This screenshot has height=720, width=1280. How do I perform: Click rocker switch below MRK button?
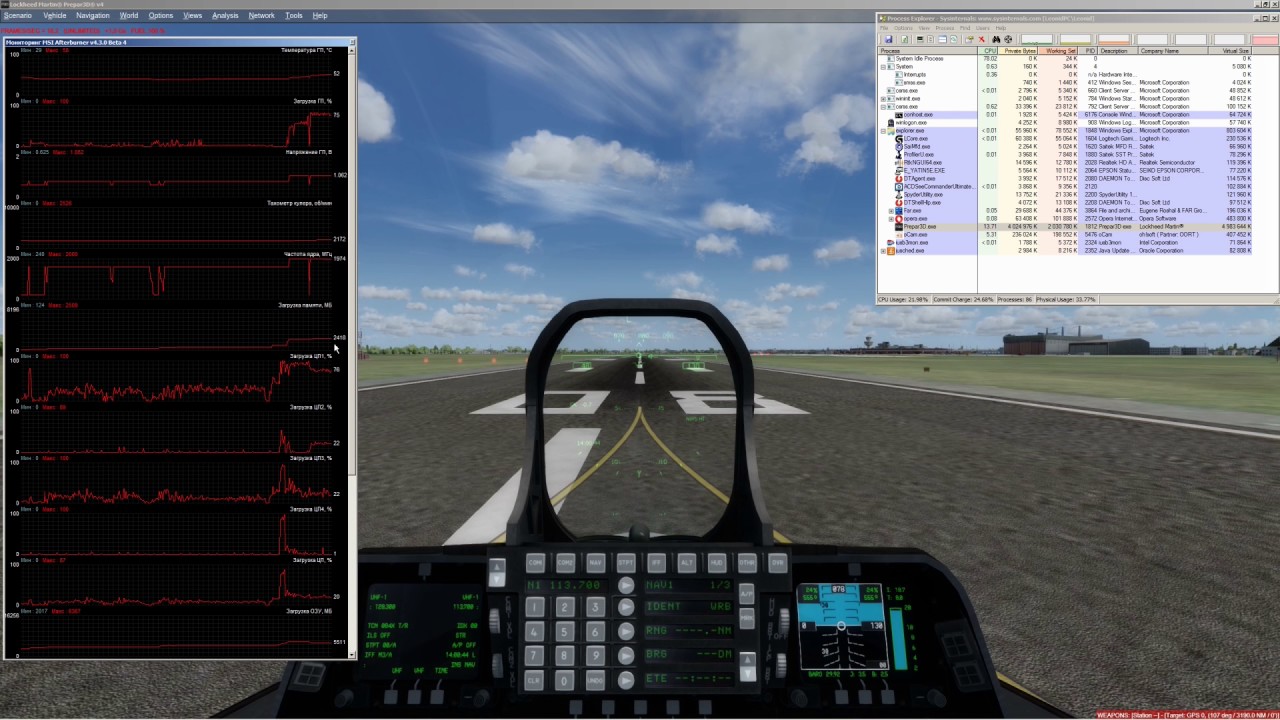(x=747, y=667)
